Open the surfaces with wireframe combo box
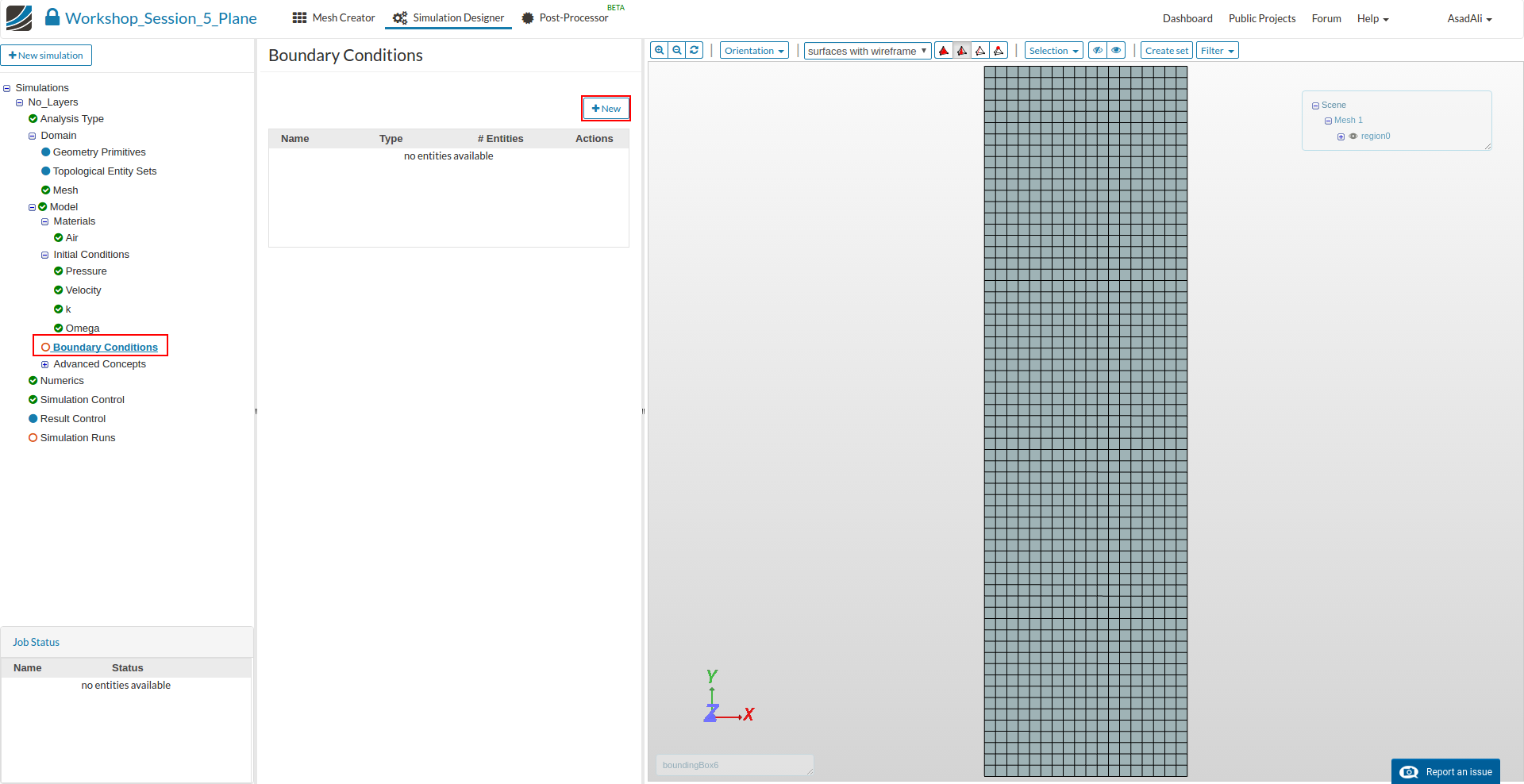Screen dimensions: 1524x784 click(x=867, y=51)
